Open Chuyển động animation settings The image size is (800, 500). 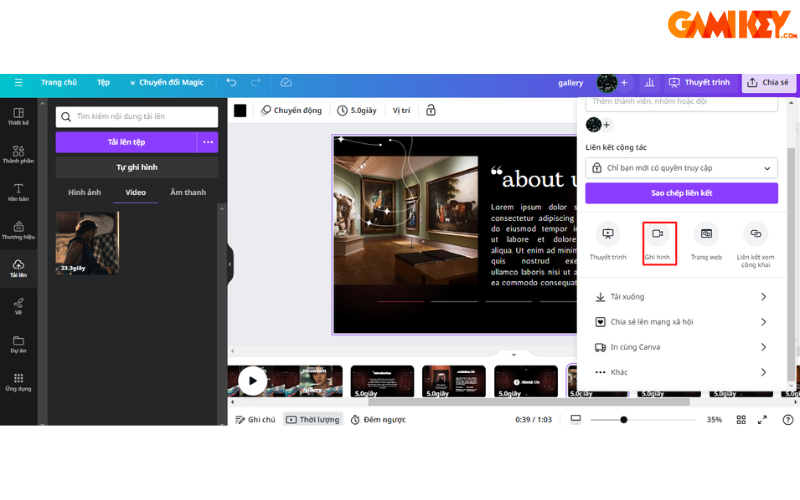[x=291, y=110]
